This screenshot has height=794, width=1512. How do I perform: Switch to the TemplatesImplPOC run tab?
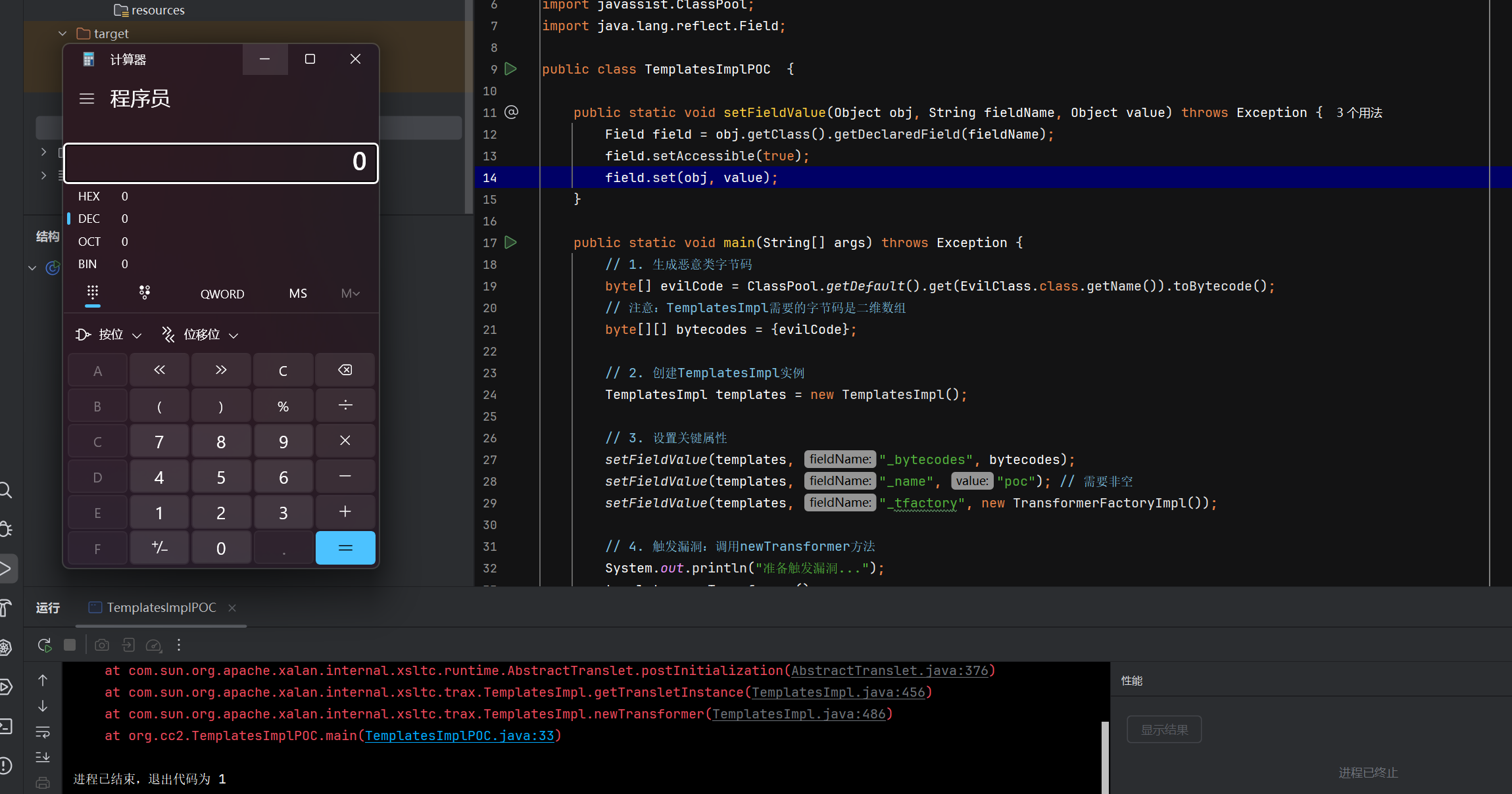coord(161,607)
